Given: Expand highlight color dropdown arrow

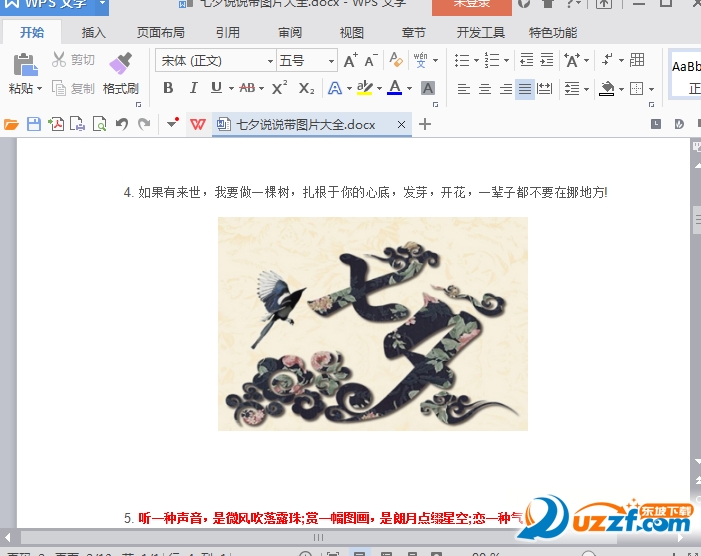Looking at the screenshot, I should point(379,88).
